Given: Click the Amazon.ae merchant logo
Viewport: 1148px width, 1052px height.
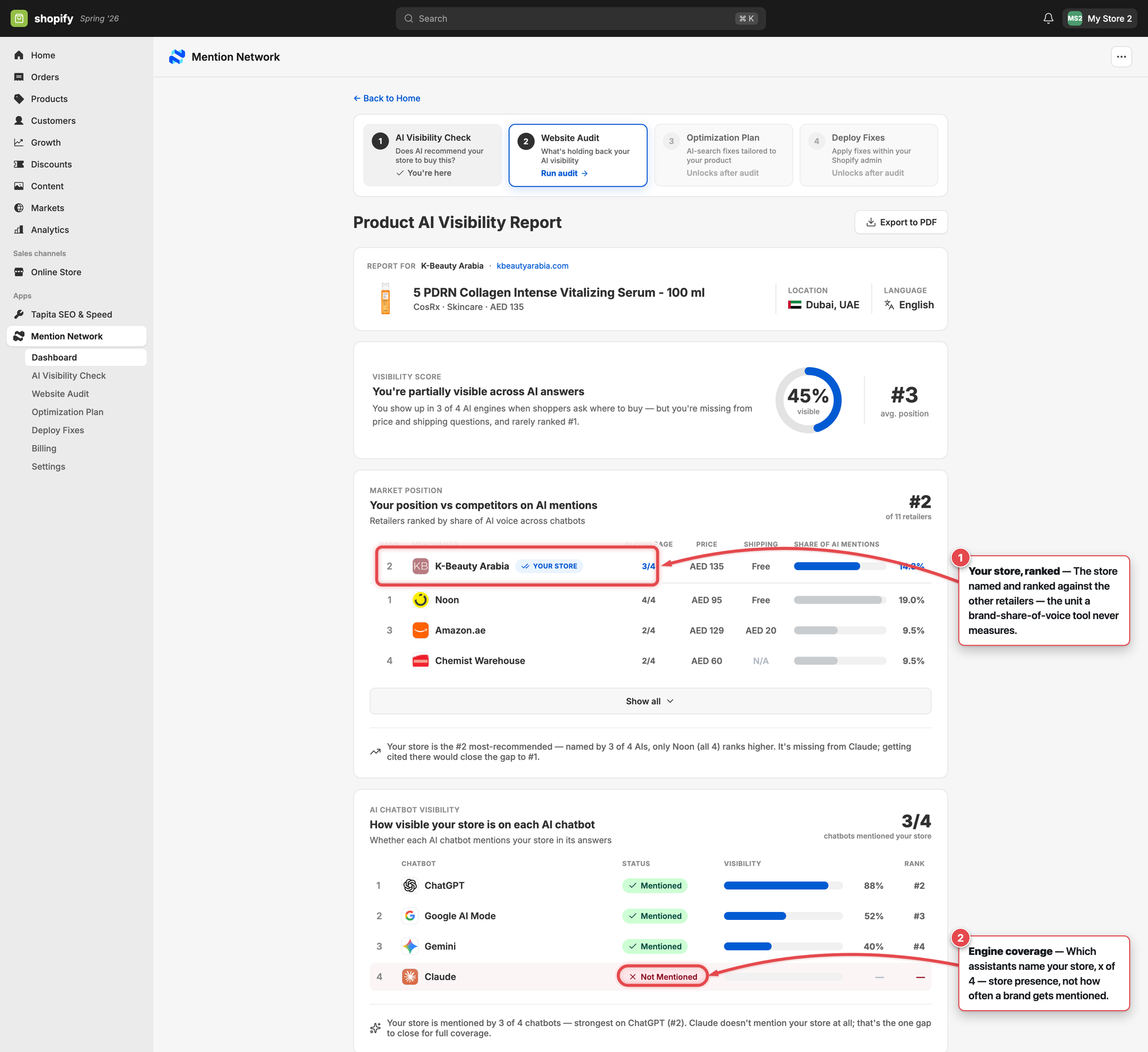Looking at the screenshot, I should click(420, 631).
